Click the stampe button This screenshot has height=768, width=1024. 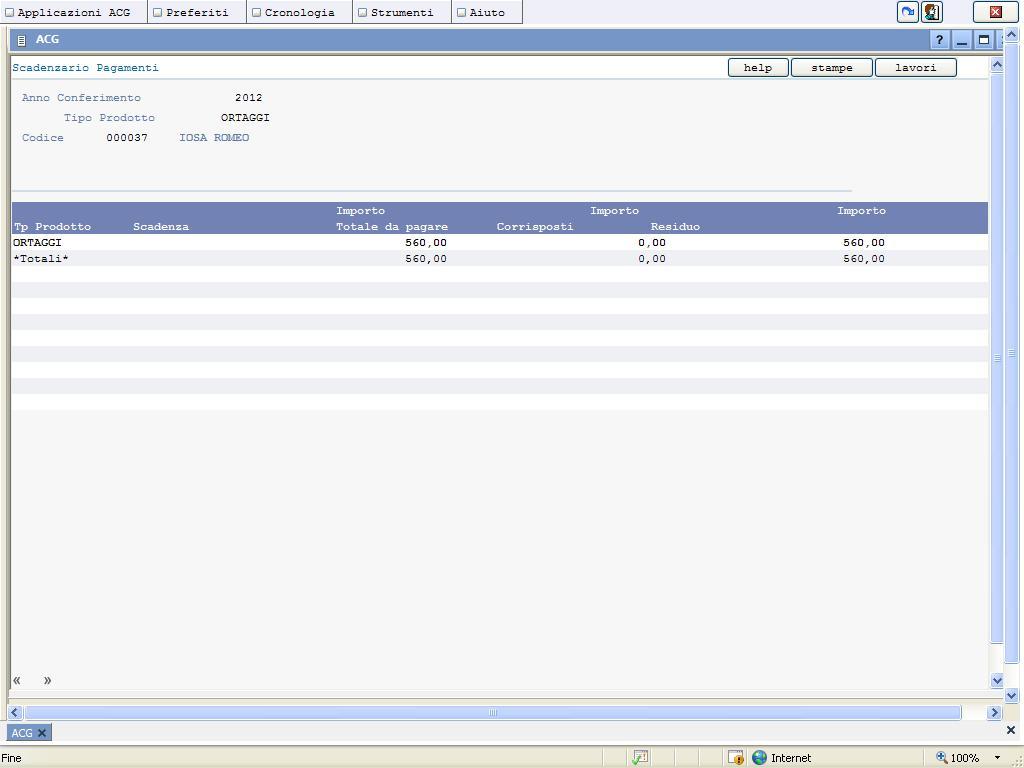pos(832,68)
